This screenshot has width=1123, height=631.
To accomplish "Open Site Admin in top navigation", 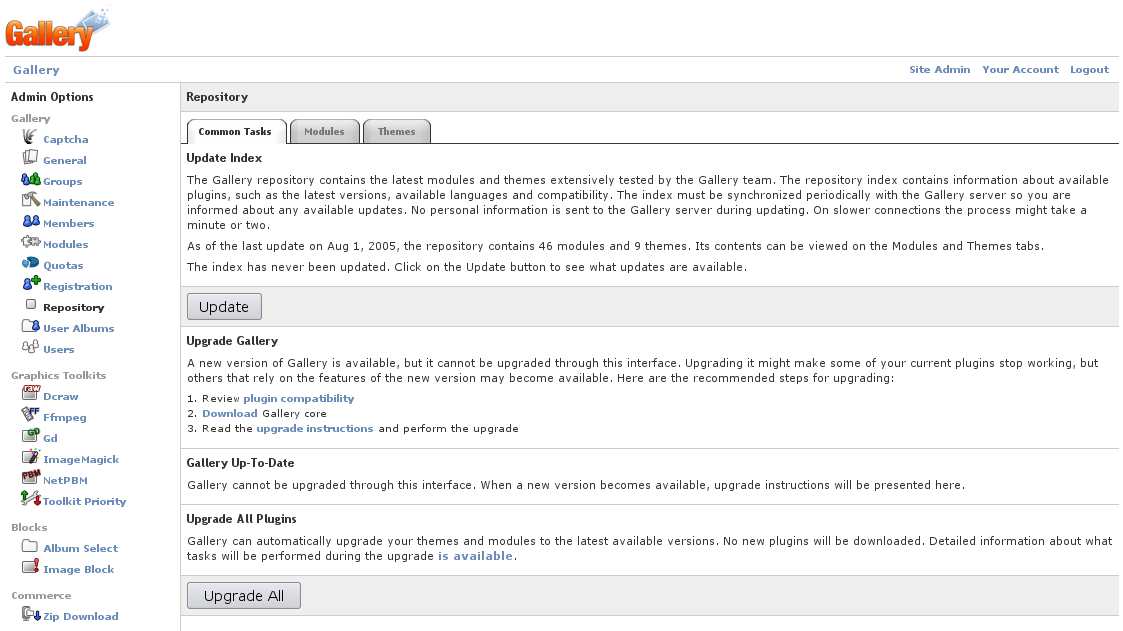I will 940,69.
